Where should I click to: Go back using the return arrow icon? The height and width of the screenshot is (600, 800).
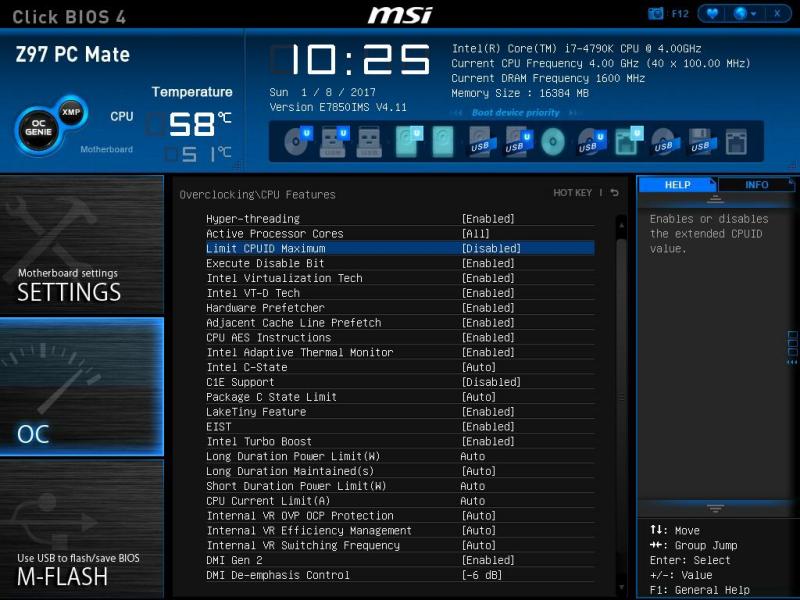tap(615, 192)
